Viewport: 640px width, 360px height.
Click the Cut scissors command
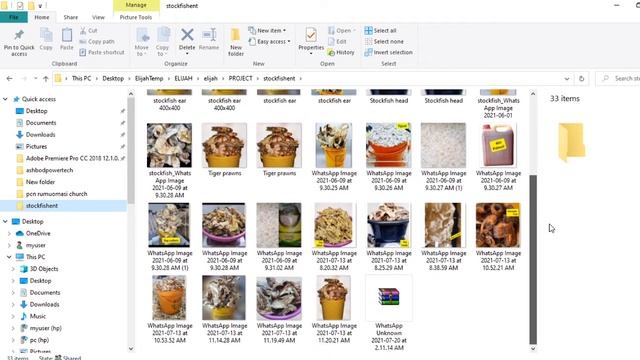tap(89, 31)
